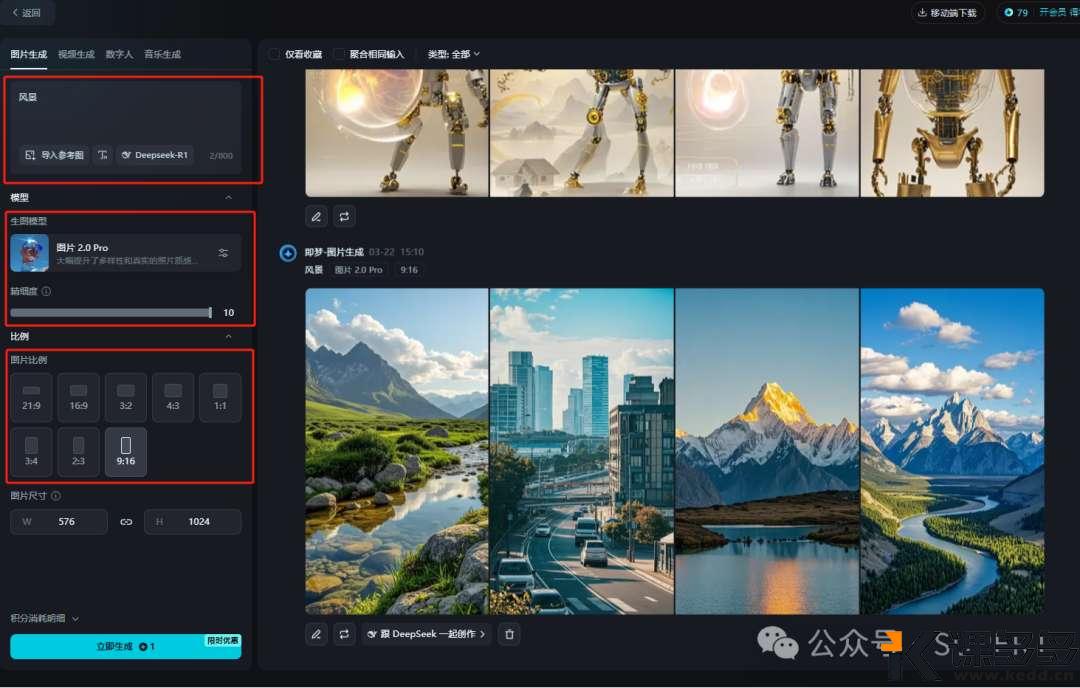Click the edit pencil icon below robot images

[x=316, y=216]
